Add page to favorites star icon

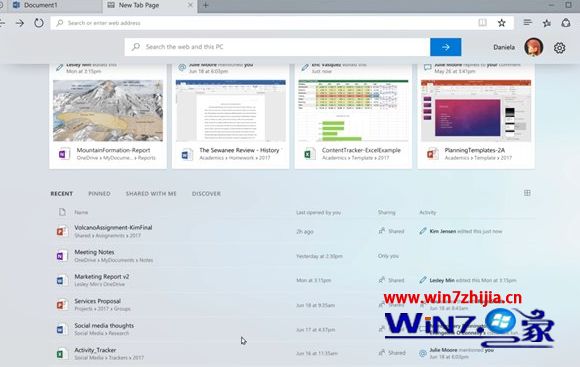502,23
